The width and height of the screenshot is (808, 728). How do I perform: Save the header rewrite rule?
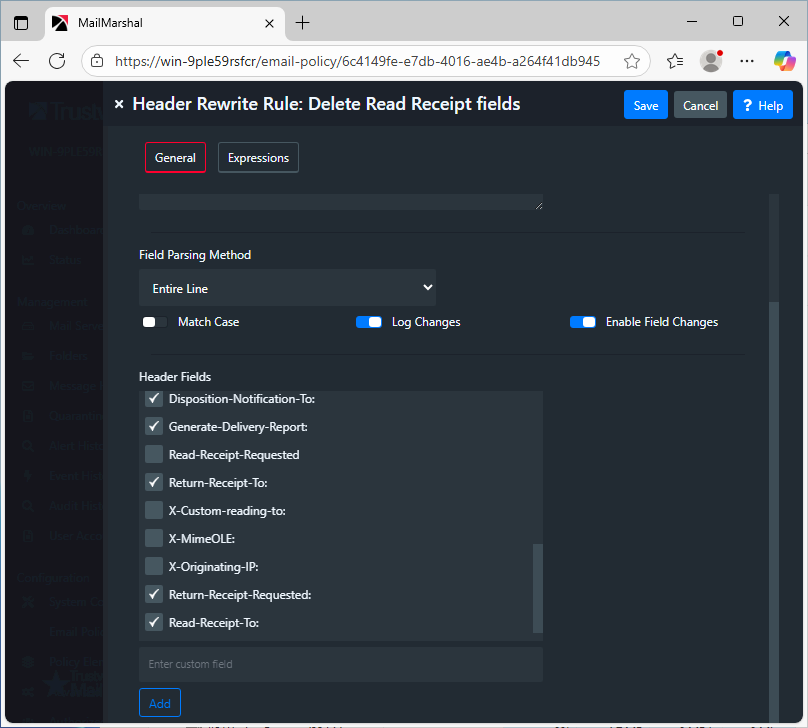645,105
